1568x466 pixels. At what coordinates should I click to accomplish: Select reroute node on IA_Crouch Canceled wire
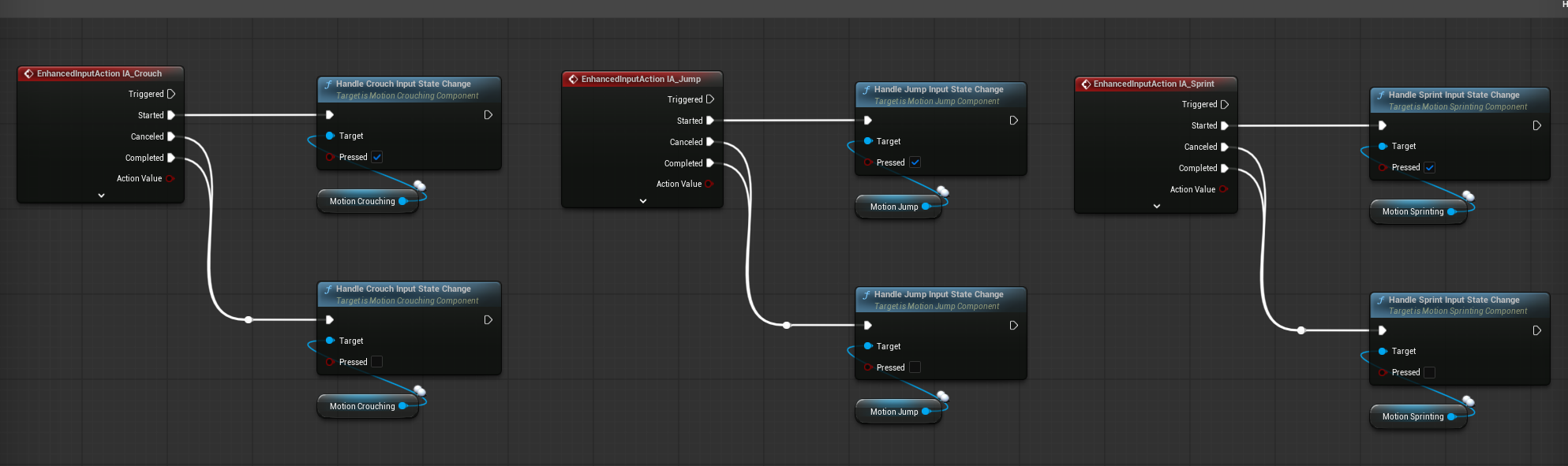pos(249,319)
